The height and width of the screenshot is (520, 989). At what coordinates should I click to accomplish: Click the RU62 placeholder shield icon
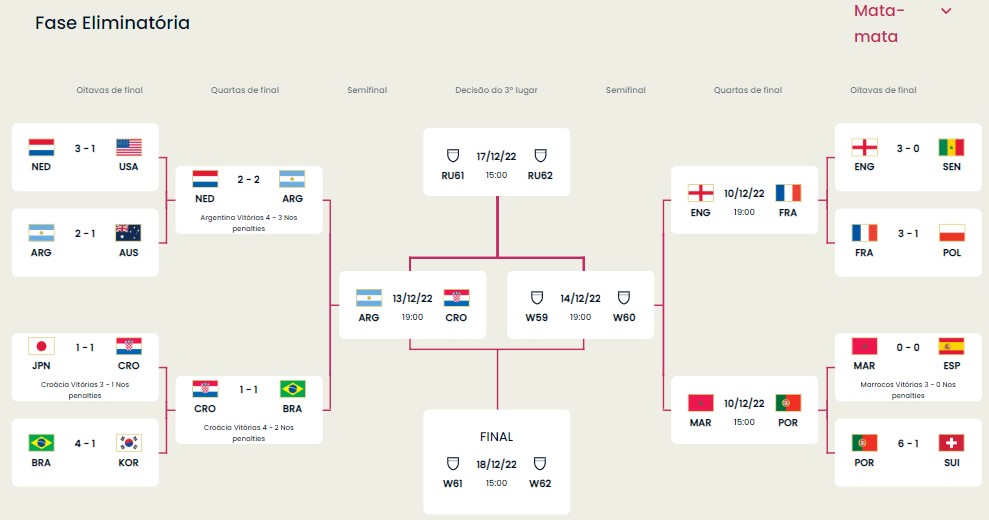(x=540, y=156)
